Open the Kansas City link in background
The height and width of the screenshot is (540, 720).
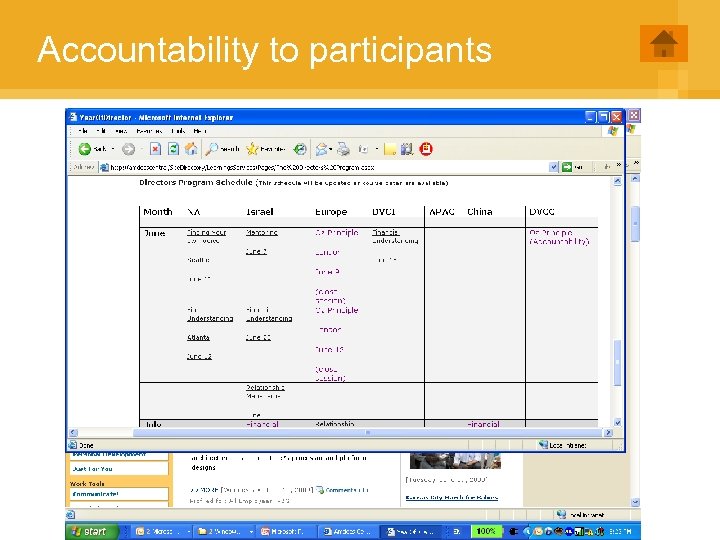click(x=451, y=497)
